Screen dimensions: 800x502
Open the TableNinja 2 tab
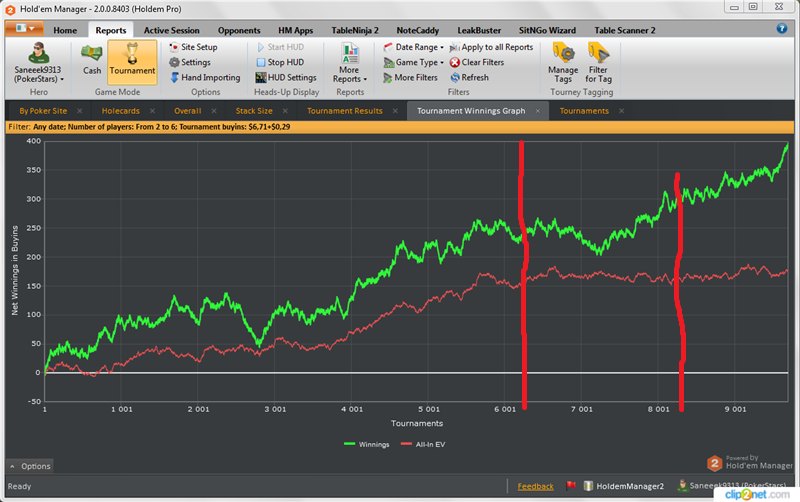pos(355,30)
